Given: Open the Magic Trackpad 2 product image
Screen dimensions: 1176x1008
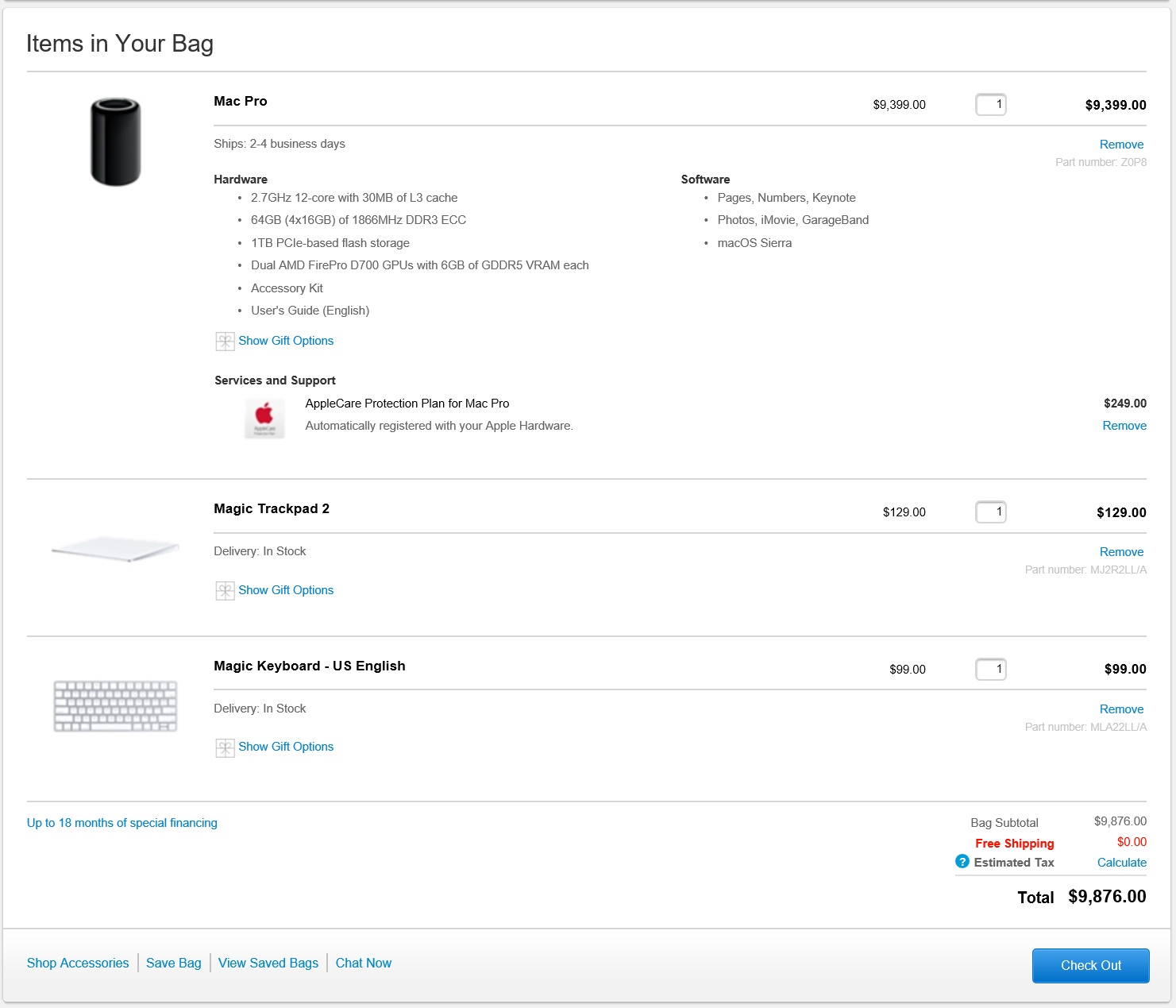Looking at the screenshot, I should 115,549.
